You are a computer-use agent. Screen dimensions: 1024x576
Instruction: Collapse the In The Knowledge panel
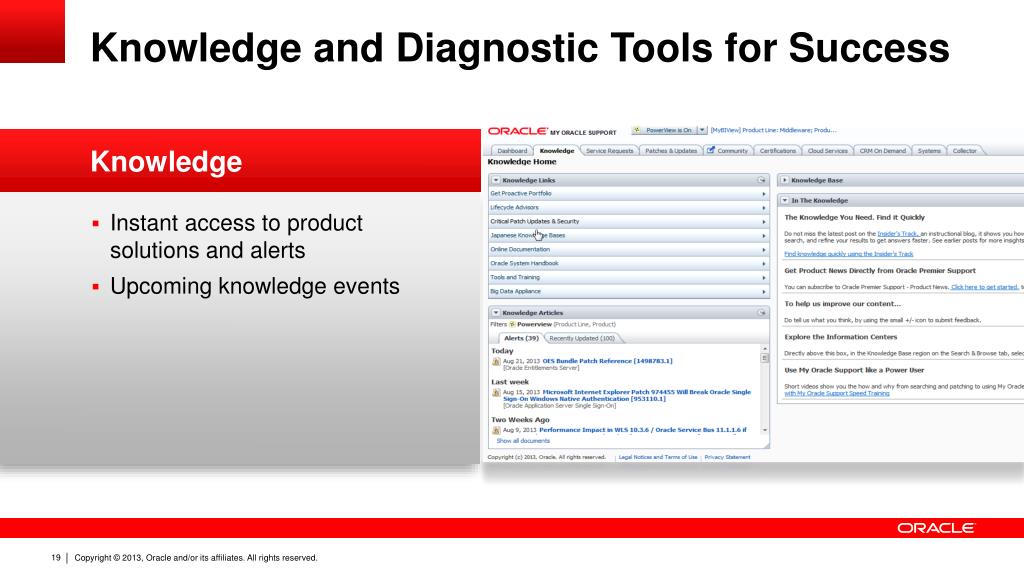point(785,200)
